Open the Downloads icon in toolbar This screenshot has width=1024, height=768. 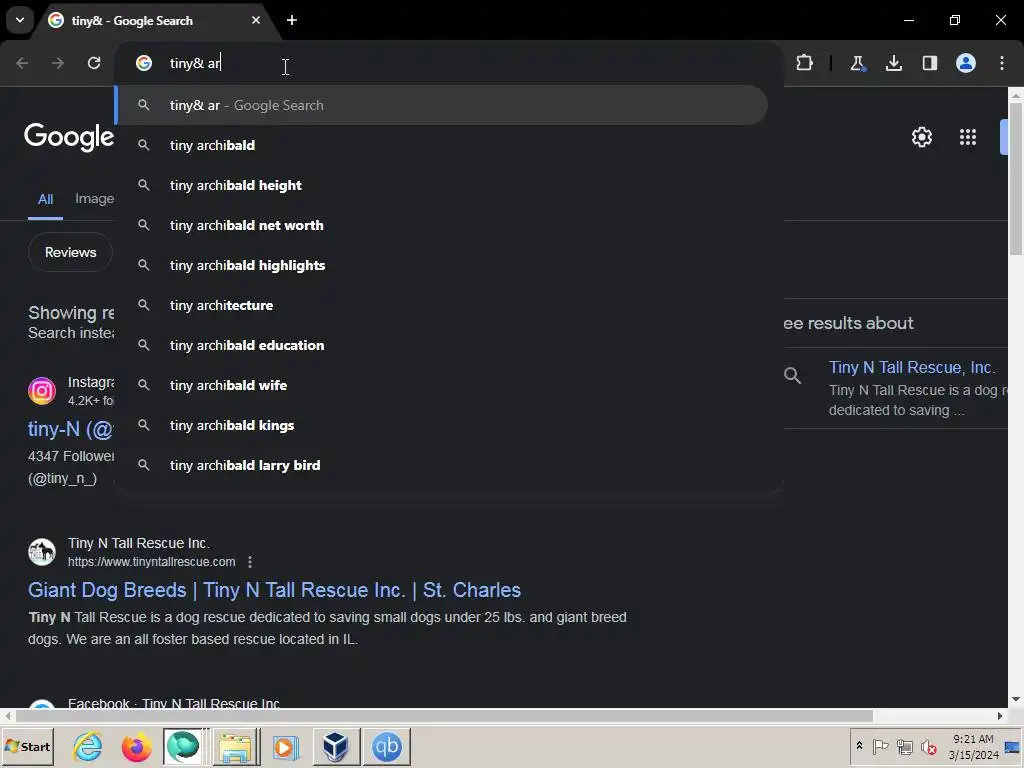coord(894,63)
